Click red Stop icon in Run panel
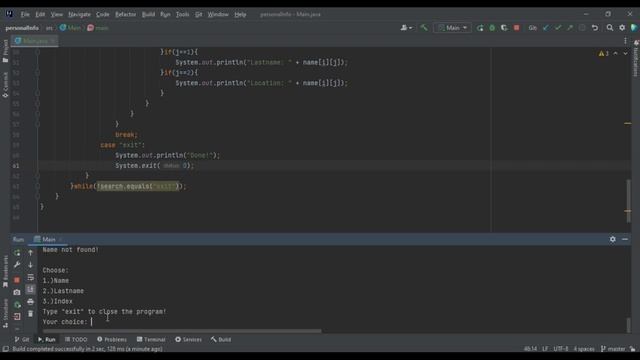 [17, 280]
